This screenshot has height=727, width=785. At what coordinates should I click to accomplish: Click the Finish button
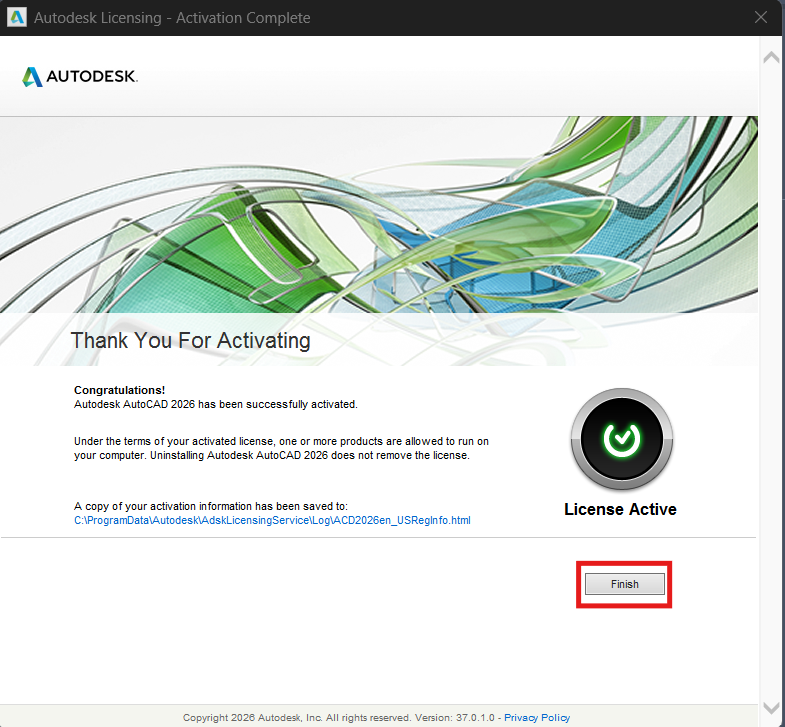pos(624,584)
